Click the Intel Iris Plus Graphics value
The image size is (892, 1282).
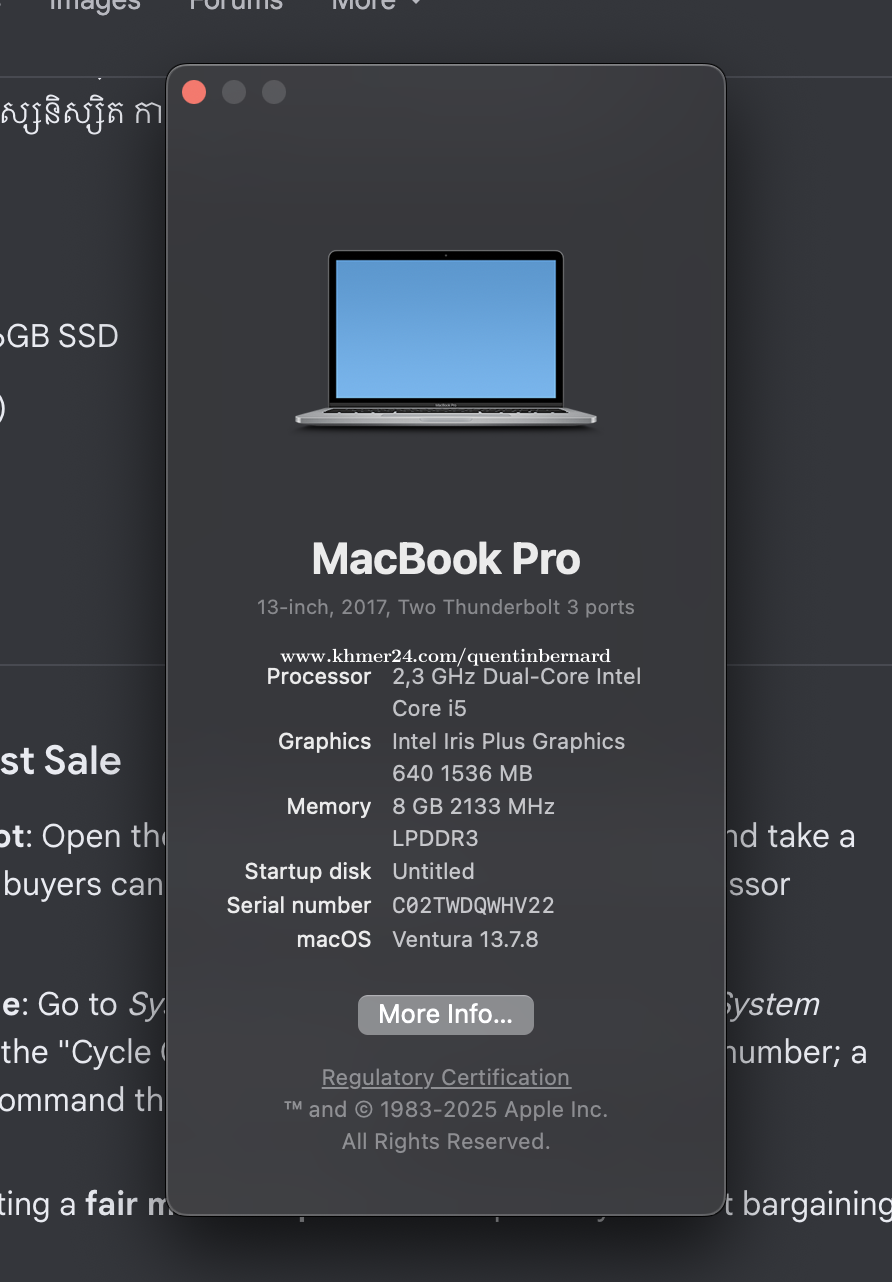coord(508,757)
